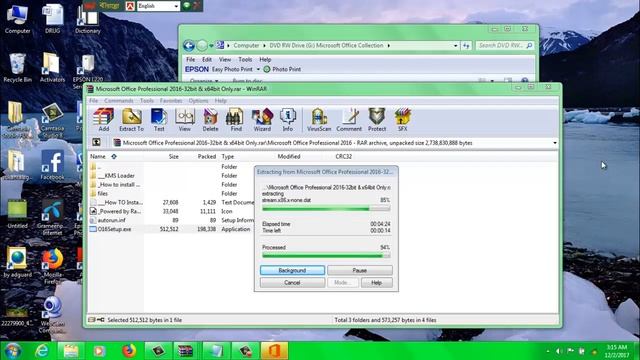Launch the Wizard icon
The width and height of the screenshot is (640, 360).
(262, 120)
